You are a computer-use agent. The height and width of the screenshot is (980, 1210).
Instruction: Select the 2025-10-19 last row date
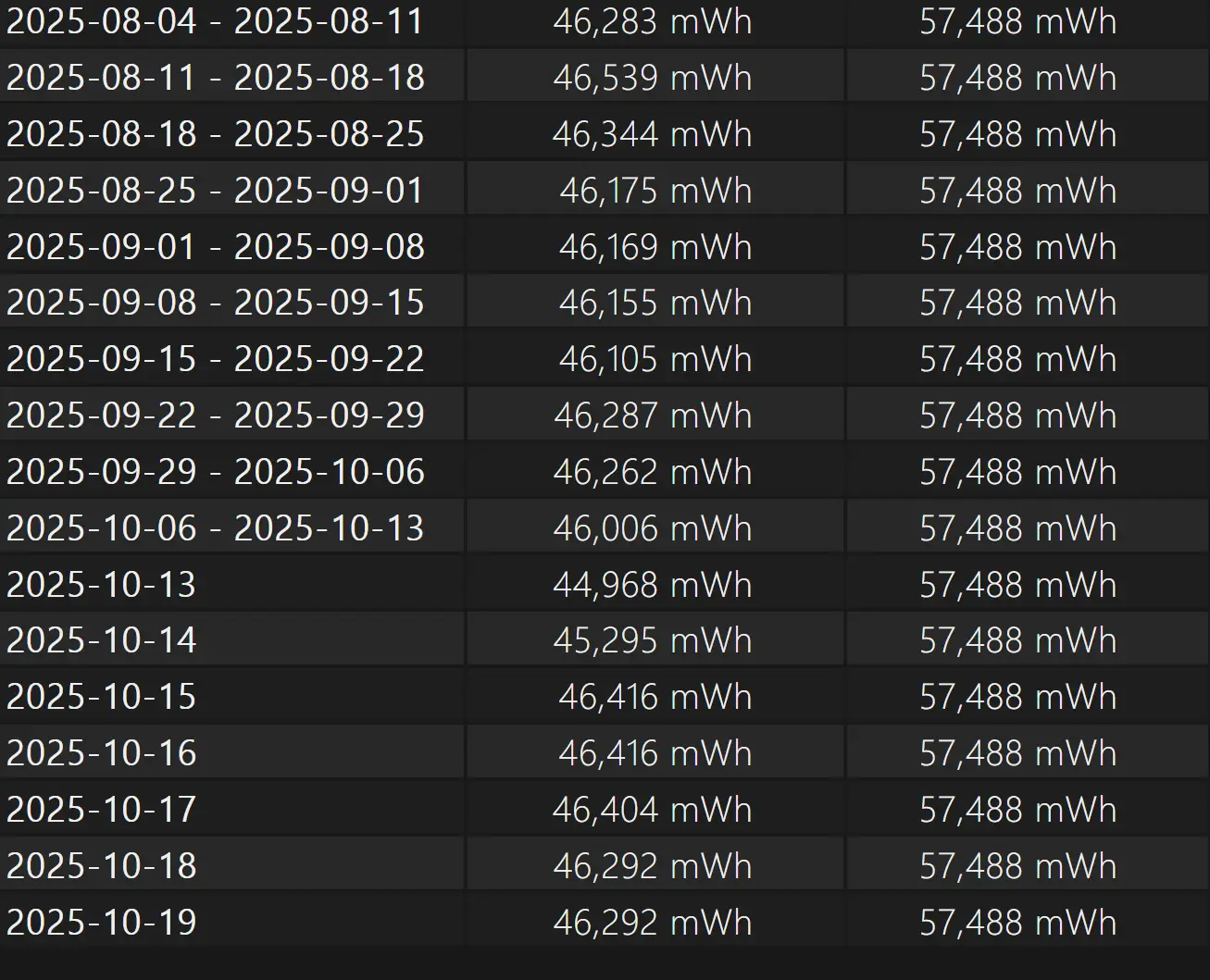(102, 923)
